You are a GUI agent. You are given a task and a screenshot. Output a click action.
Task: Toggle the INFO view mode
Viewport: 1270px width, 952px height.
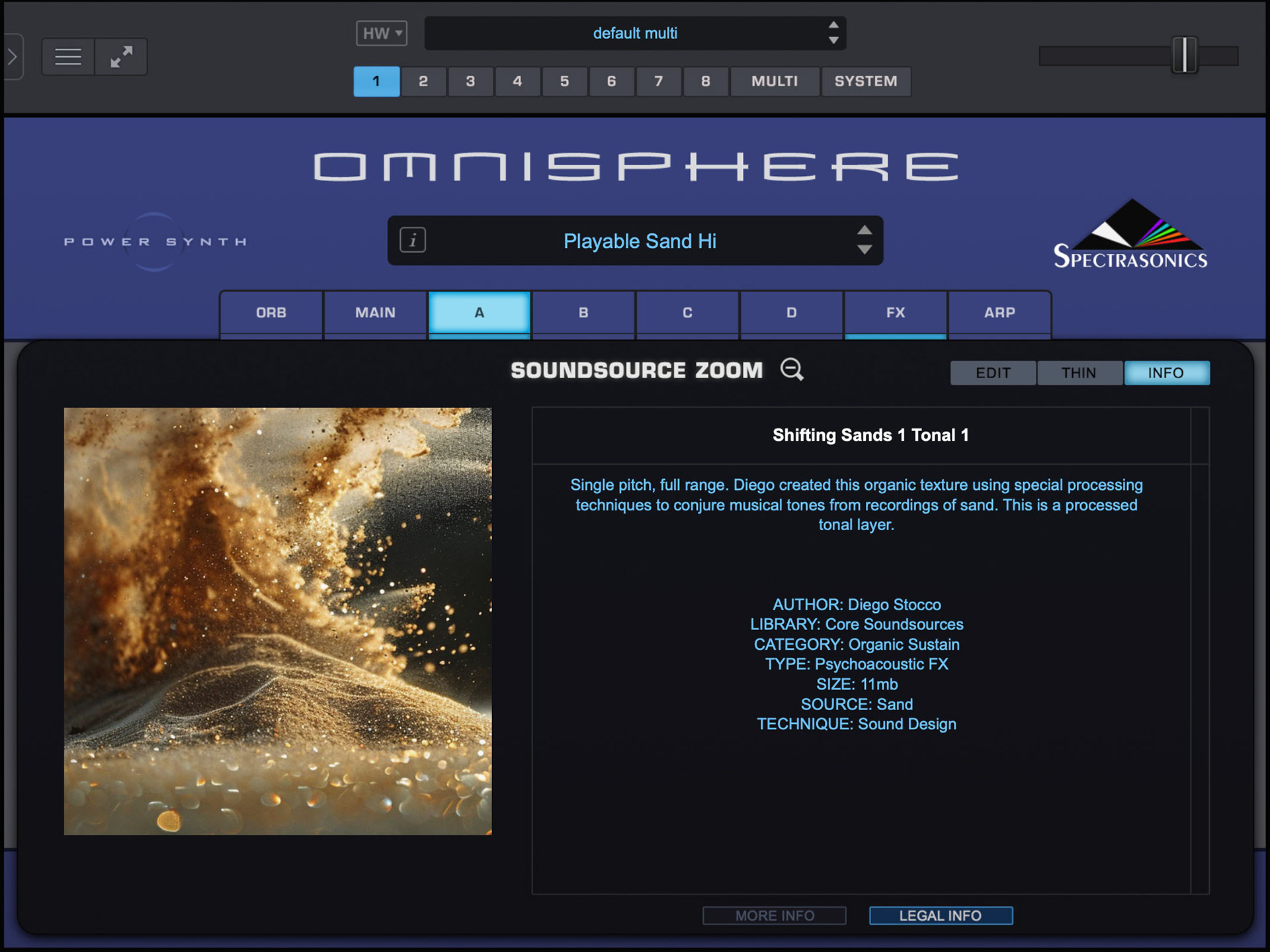pos(1166,373)
